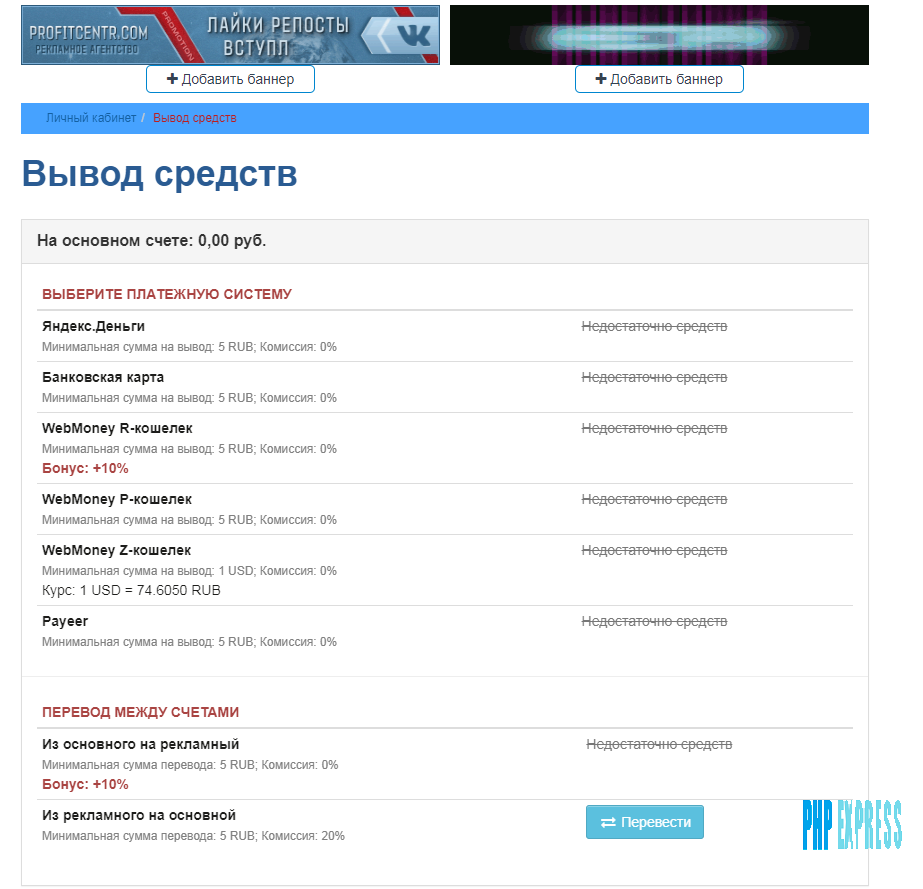Screen dimensions: 923x889
Task: Open the Profitcentr.com advertising banner
Action: click(230, 35)
